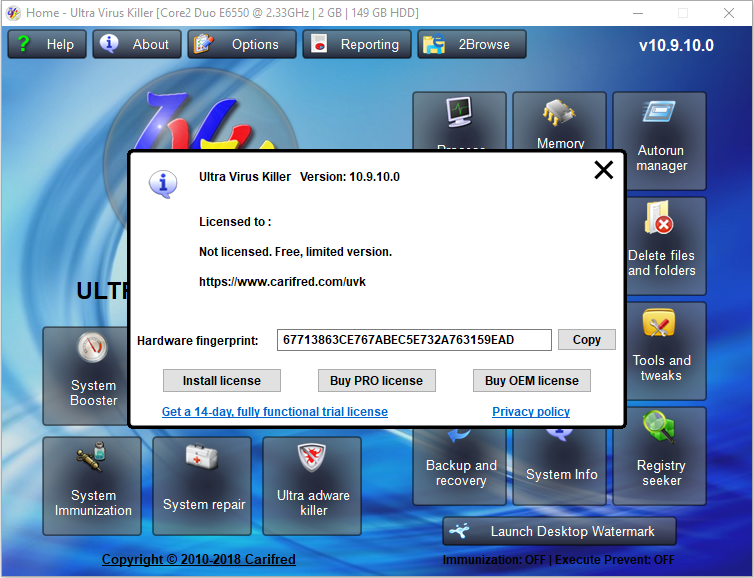Copy the hardware fingerprint
The image size is (754, 578).
(x=587, y=340)
